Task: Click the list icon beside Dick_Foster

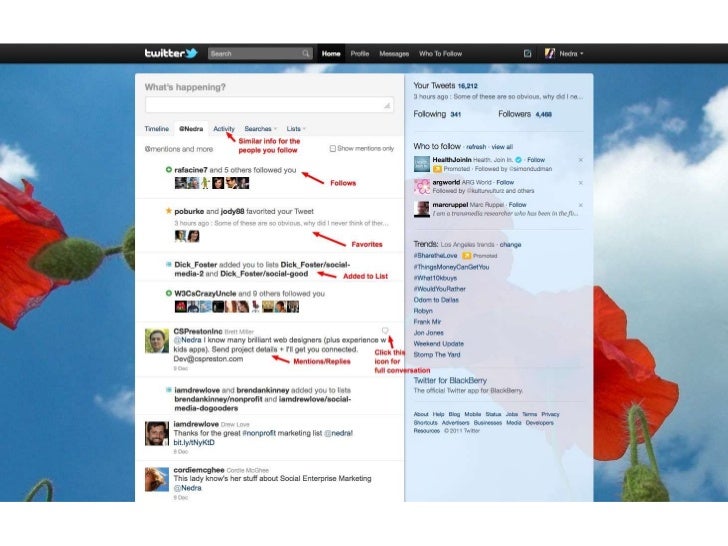Action: 169,264
